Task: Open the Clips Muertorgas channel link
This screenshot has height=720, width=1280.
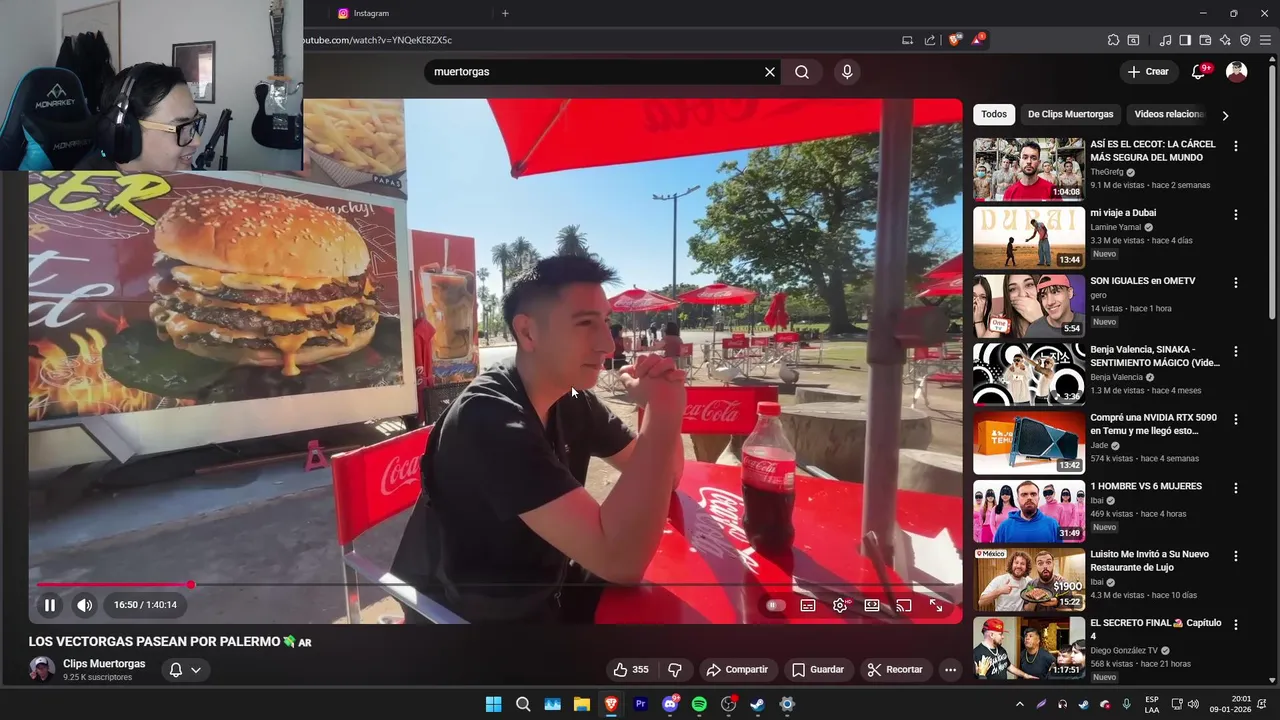Action: coord(104,664)
